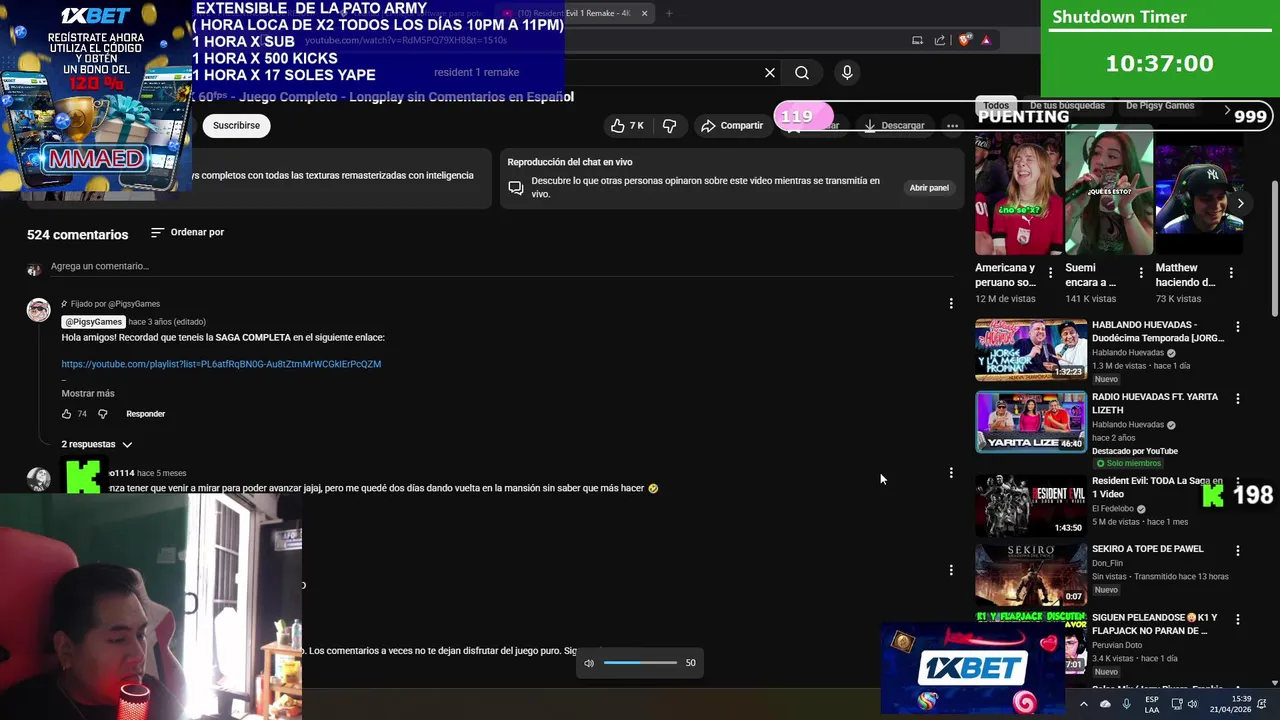Click the OneDrive cloud tray icon

(x=1105, y=704)
